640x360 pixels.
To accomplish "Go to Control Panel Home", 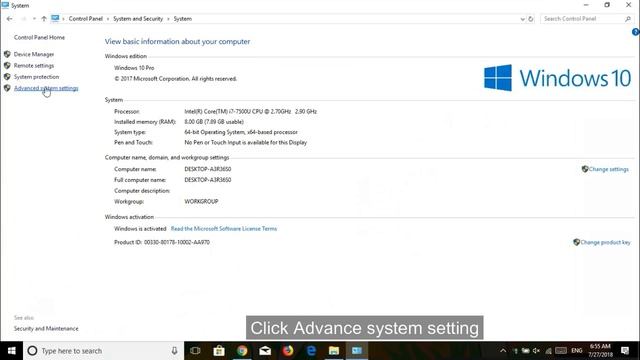I will point(39,38).
